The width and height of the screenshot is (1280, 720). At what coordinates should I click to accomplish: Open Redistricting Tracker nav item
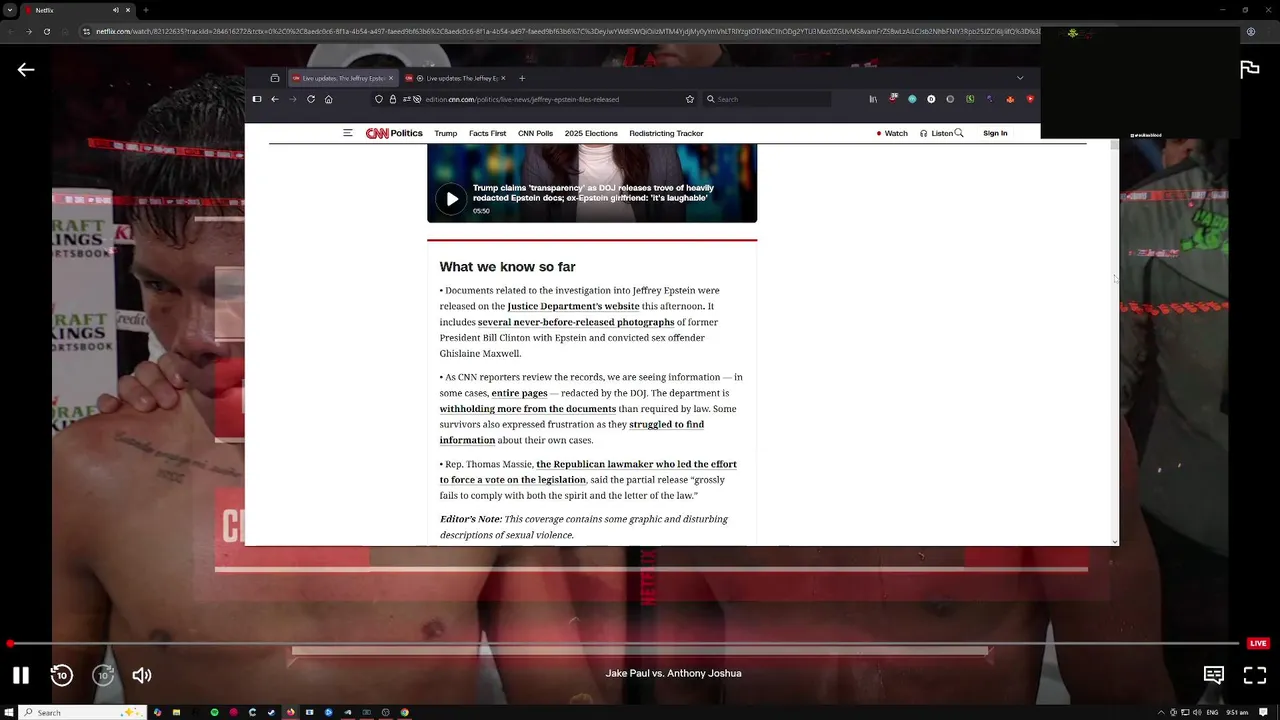click(x=666, y=133)
